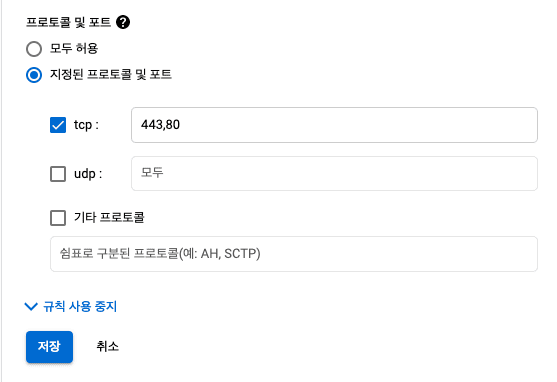Click the 모두 허용 label text
Screen dimensions: 557x382
[x=74, y=48]
